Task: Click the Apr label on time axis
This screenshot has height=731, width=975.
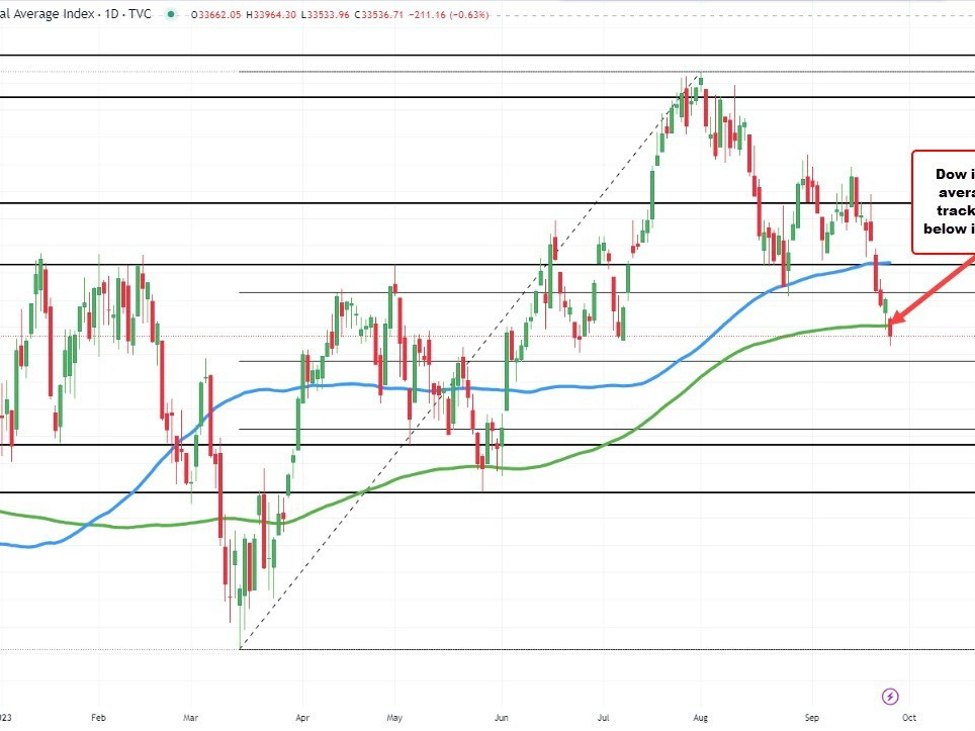Action: pos(302,717)
